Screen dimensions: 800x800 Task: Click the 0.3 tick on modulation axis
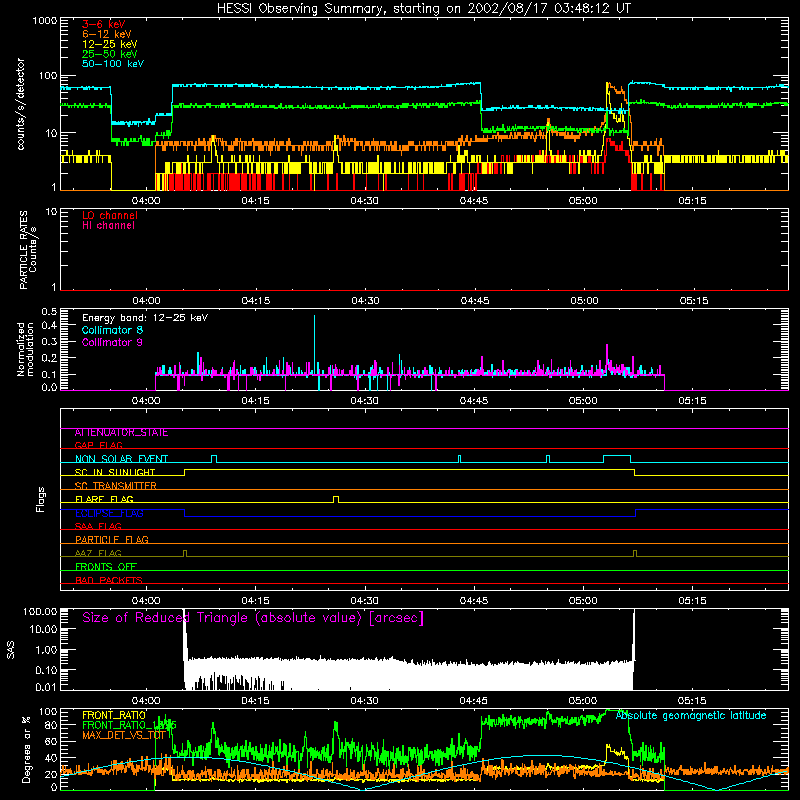pyautogui.click(x=49, y=341)
